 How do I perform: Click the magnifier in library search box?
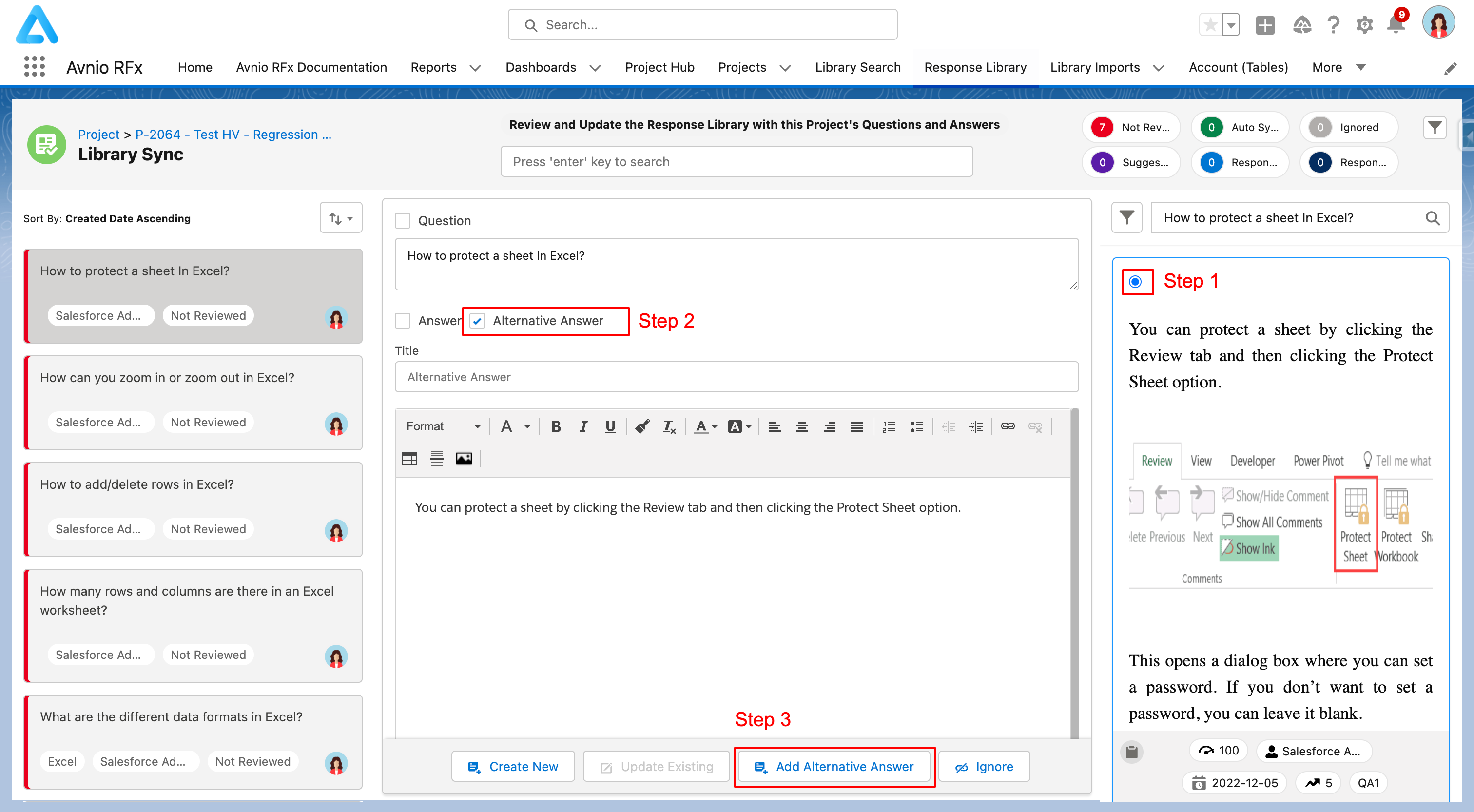[1432, 218]
